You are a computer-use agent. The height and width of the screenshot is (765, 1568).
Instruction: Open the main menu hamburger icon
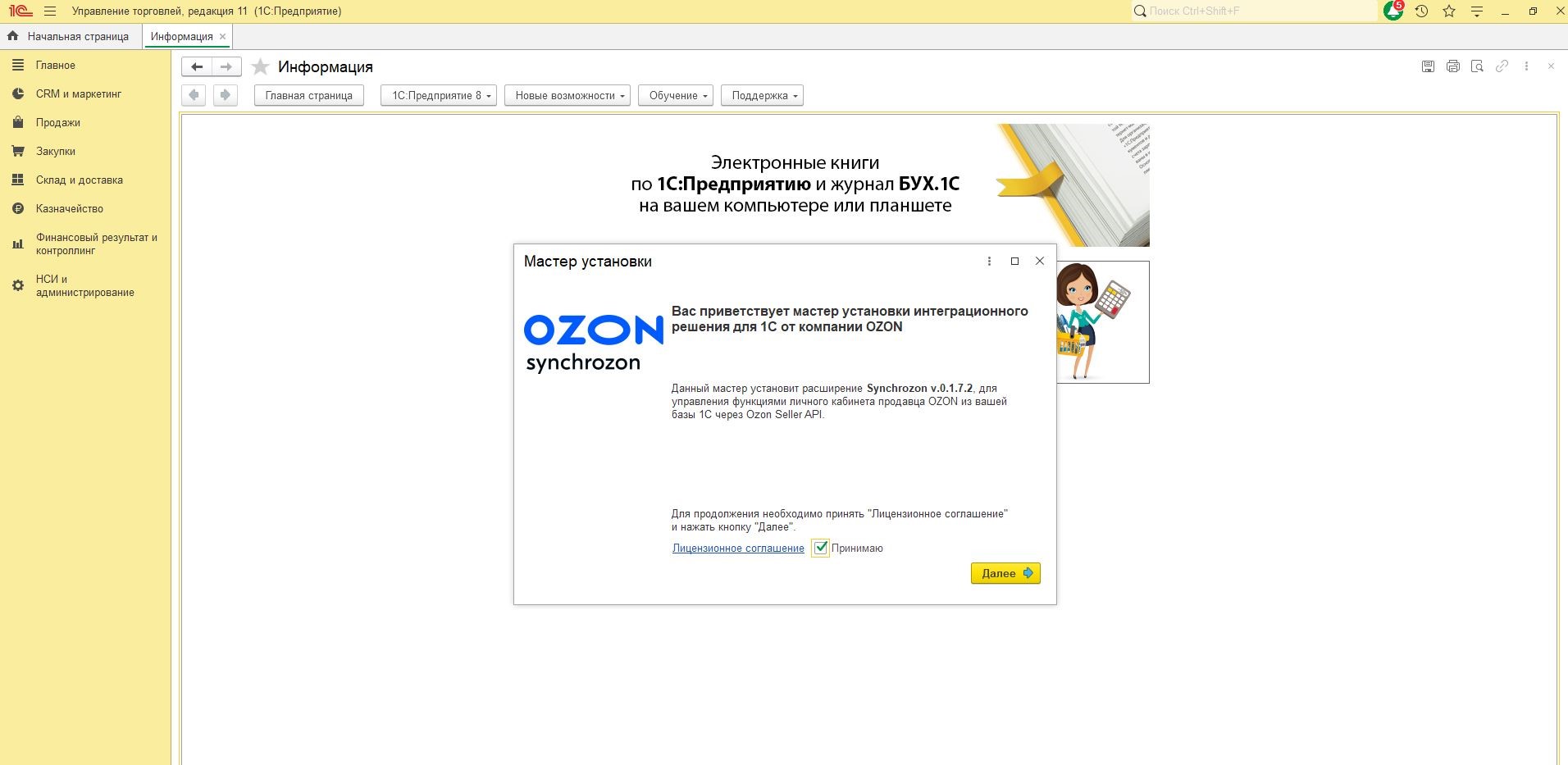(x=50, y=11)
